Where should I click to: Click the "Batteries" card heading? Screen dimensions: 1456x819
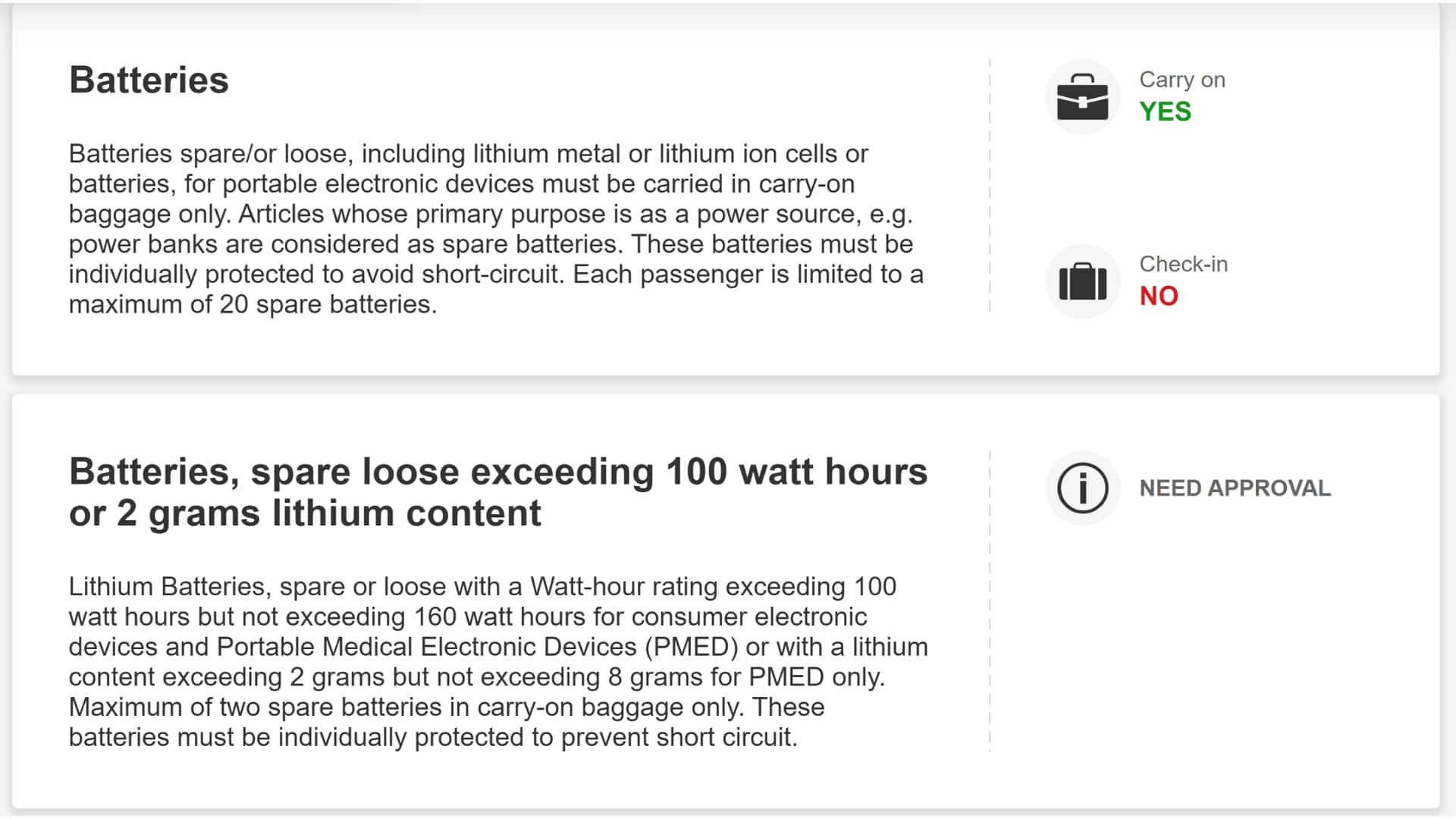(149, 80)
